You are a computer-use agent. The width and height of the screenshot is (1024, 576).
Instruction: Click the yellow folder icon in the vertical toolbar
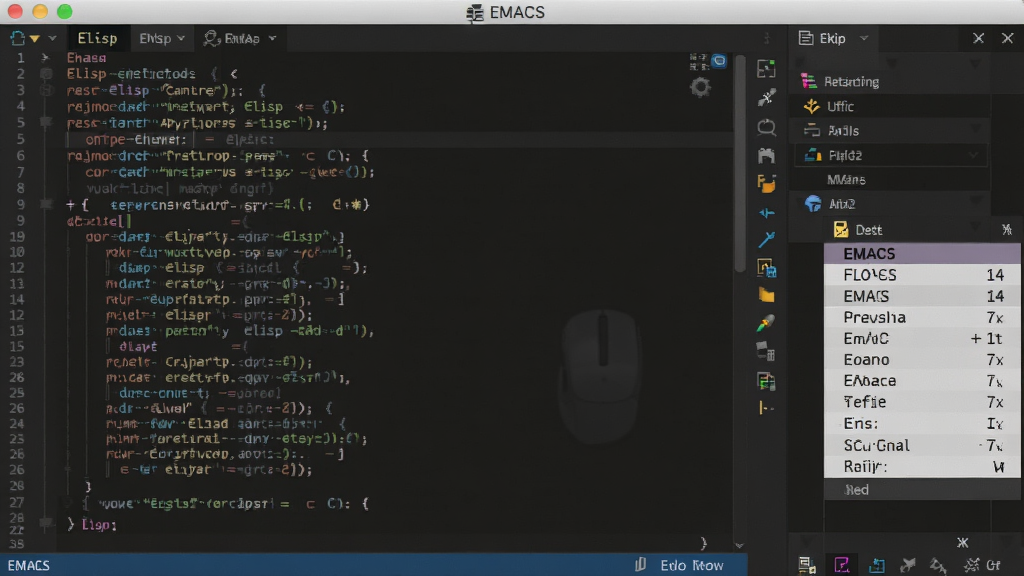pyautogui.click(x=767, y=296)
